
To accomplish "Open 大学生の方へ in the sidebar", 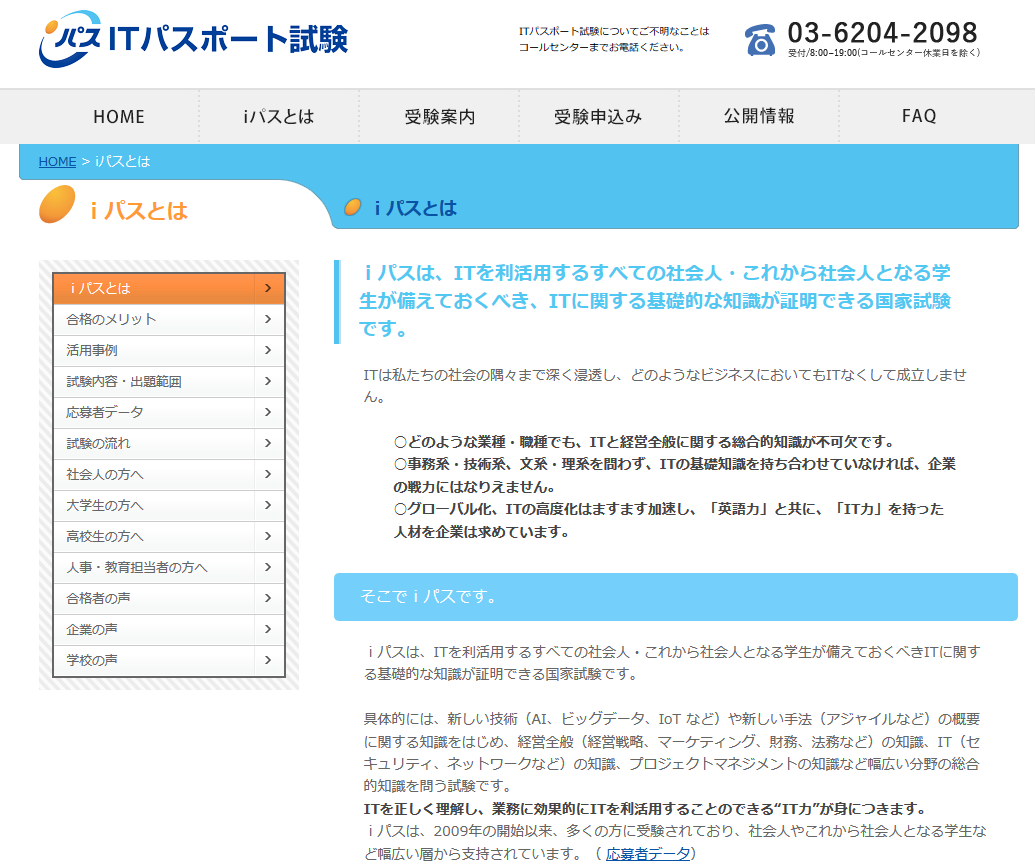I will coord(105,505).
